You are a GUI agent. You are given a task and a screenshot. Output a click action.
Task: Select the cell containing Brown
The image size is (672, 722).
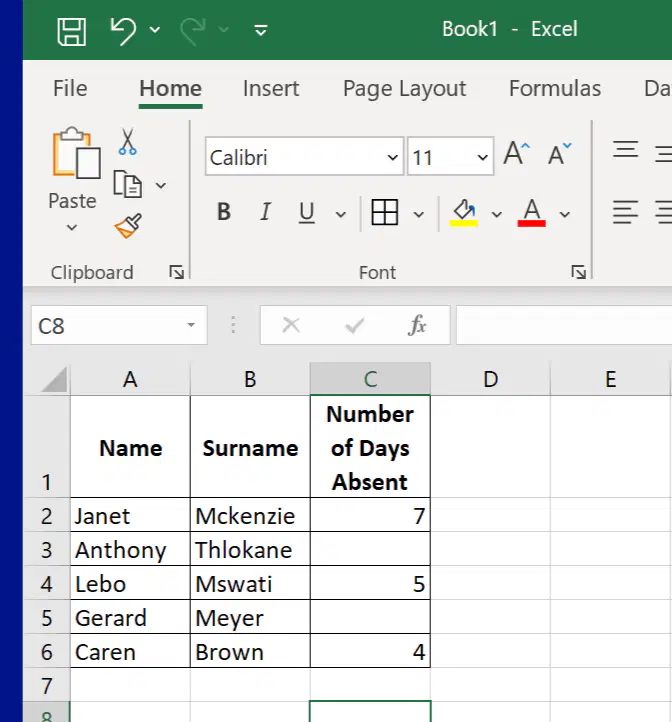[x=250, y=651]
